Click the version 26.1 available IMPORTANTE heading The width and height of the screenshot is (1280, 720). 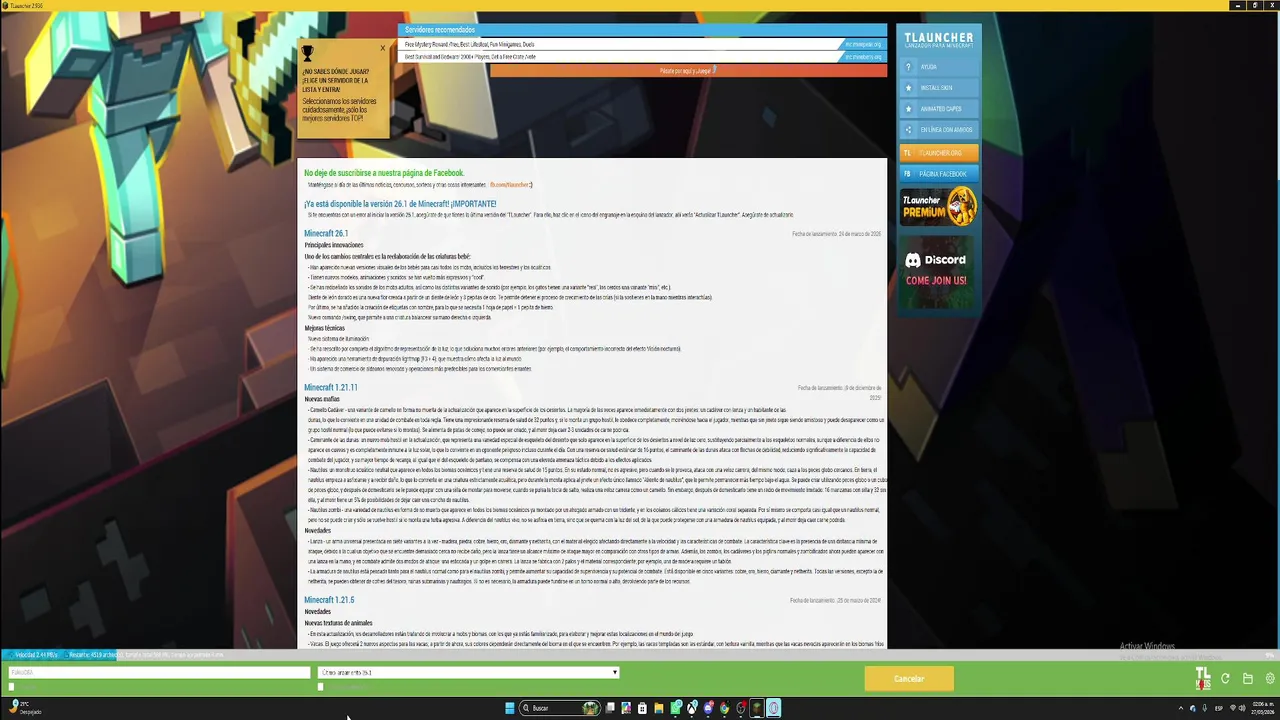coord(400,204)
